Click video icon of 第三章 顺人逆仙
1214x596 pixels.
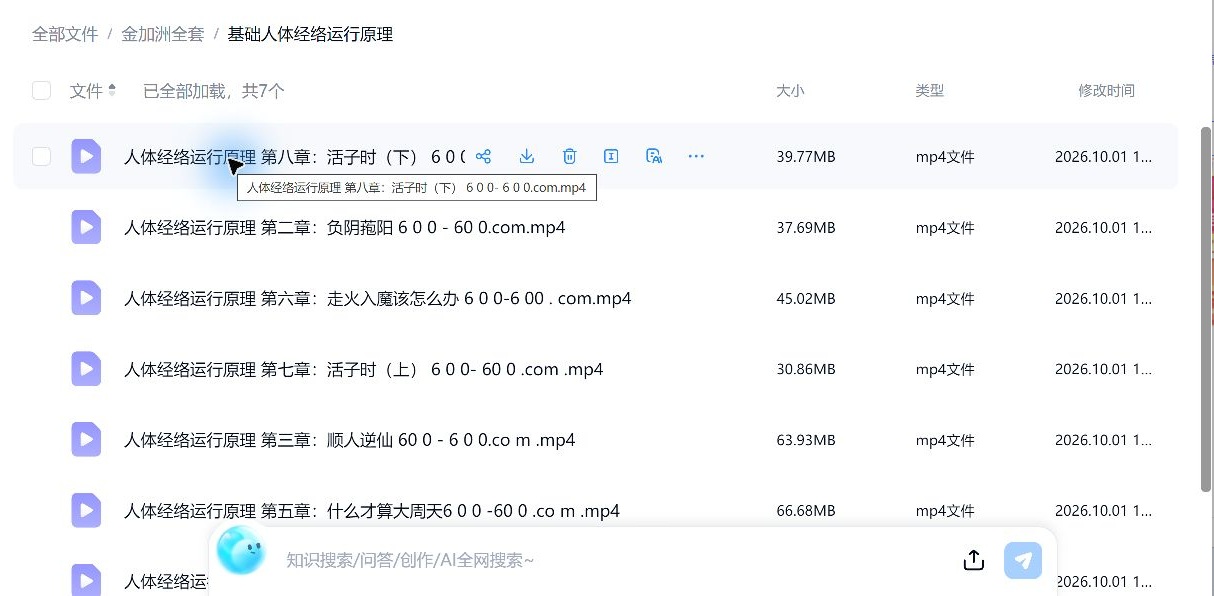point(86,440)
